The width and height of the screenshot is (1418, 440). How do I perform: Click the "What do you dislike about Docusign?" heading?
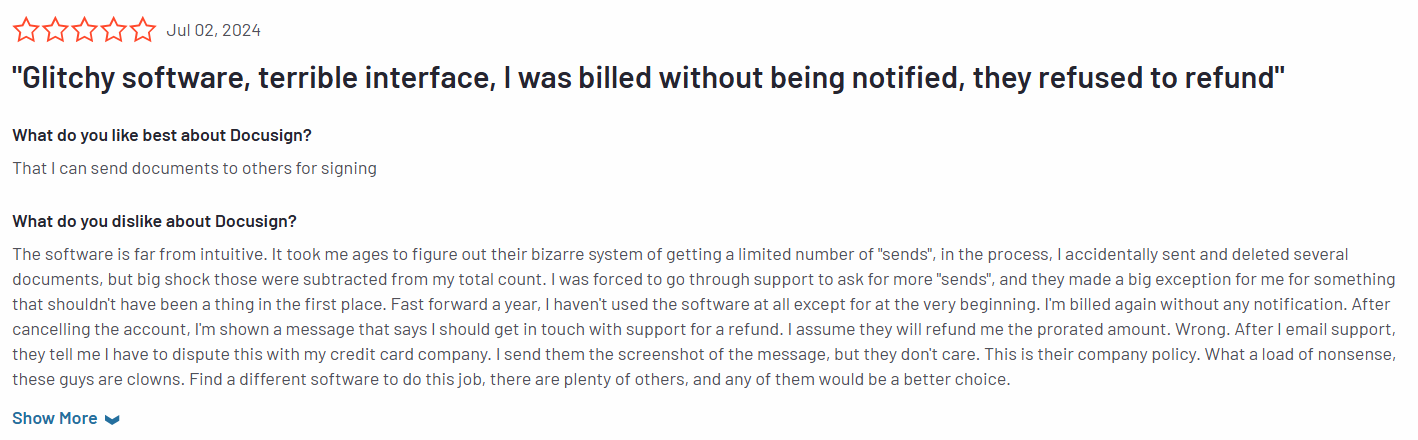(x=154, y=221)
